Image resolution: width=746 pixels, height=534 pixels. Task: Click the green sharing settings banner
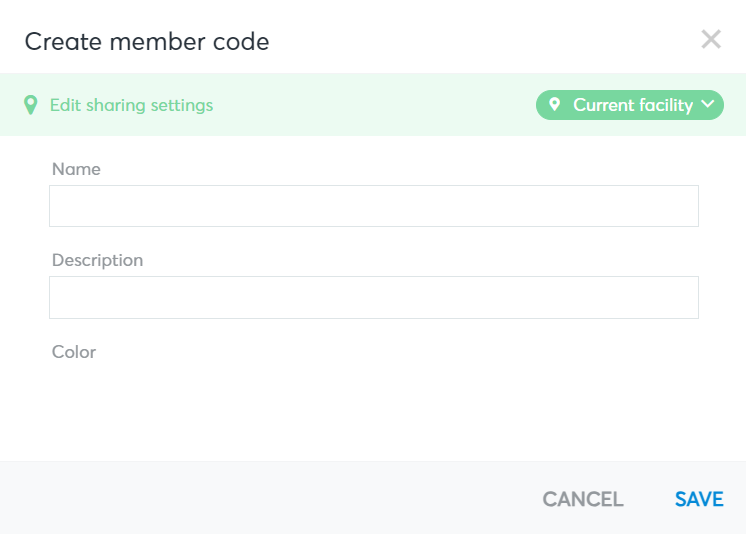373,105
